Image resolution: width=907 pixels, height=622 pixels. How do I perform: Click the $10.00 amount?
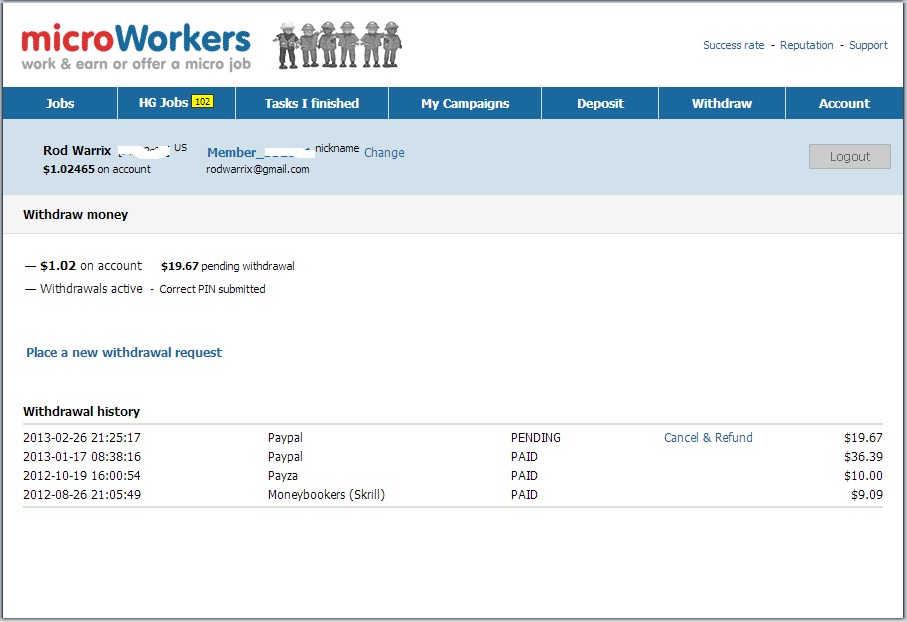point(863,476)
